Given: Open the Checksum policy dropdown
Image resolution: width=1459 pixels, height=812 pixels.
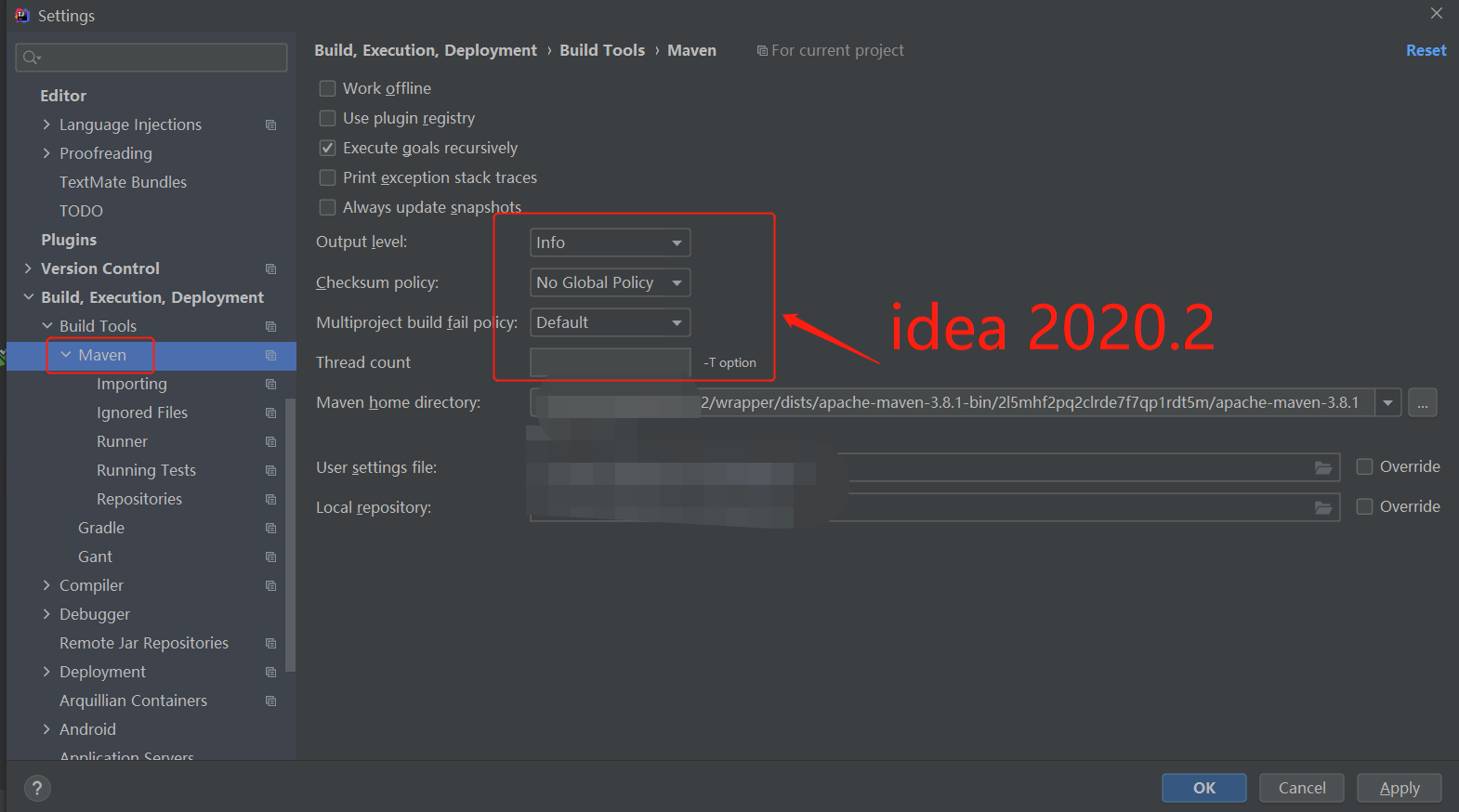Looking at the screenshot, I should point(610,282).
